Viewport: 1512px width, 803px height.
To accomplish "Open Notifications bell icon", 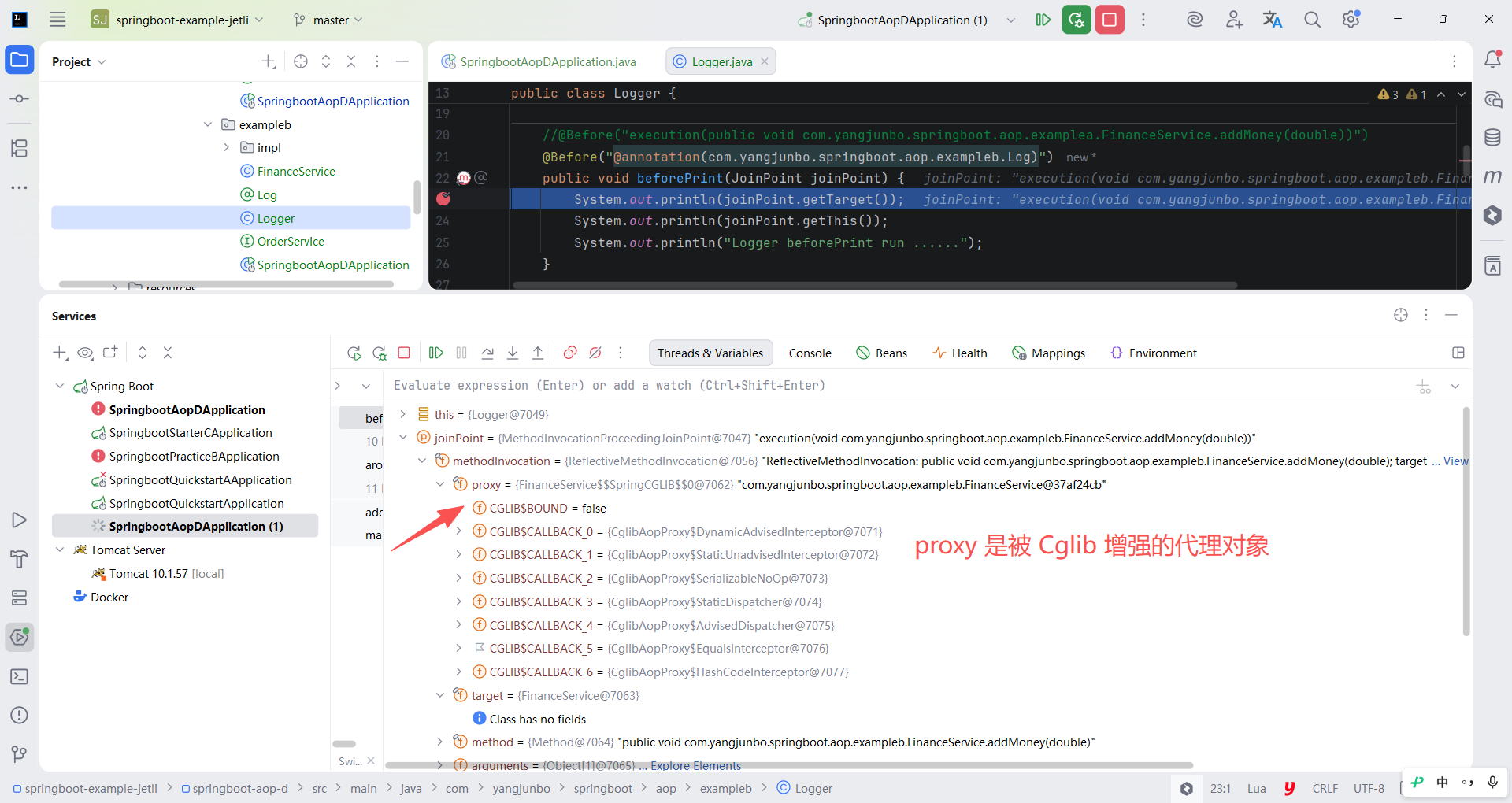I will coord(1492,60).
